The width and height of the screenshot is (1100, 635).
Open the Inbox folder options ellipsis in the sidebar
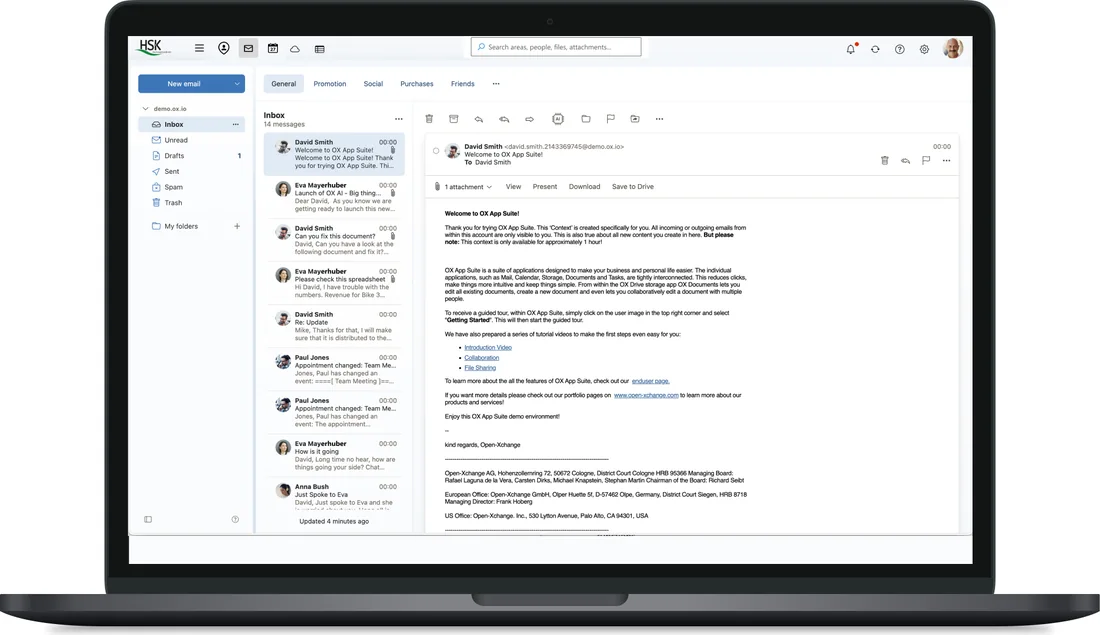[236, 124]
